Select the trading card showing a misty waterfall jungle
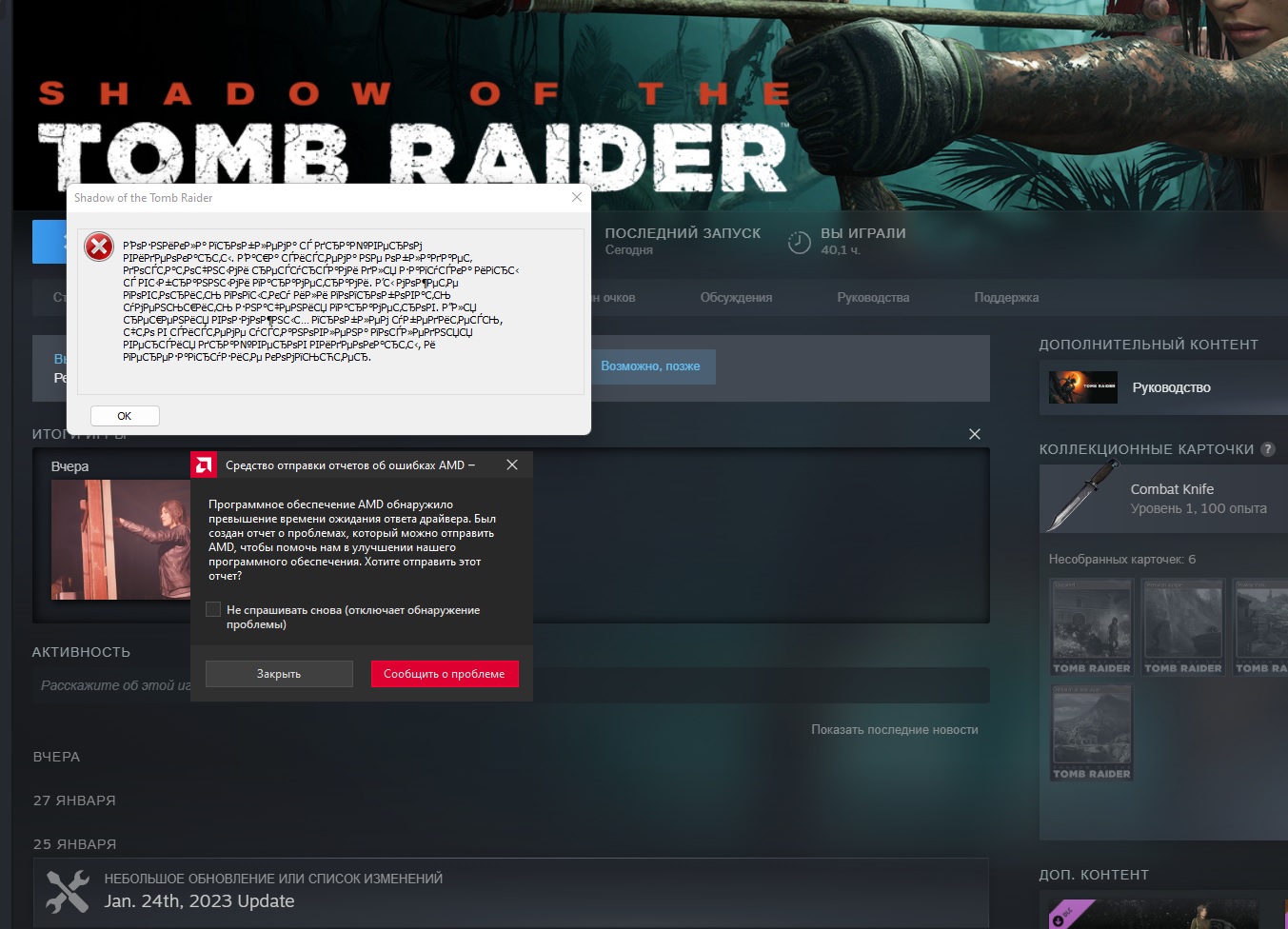The image size is (1288, 929). [x=1182, y=627]
